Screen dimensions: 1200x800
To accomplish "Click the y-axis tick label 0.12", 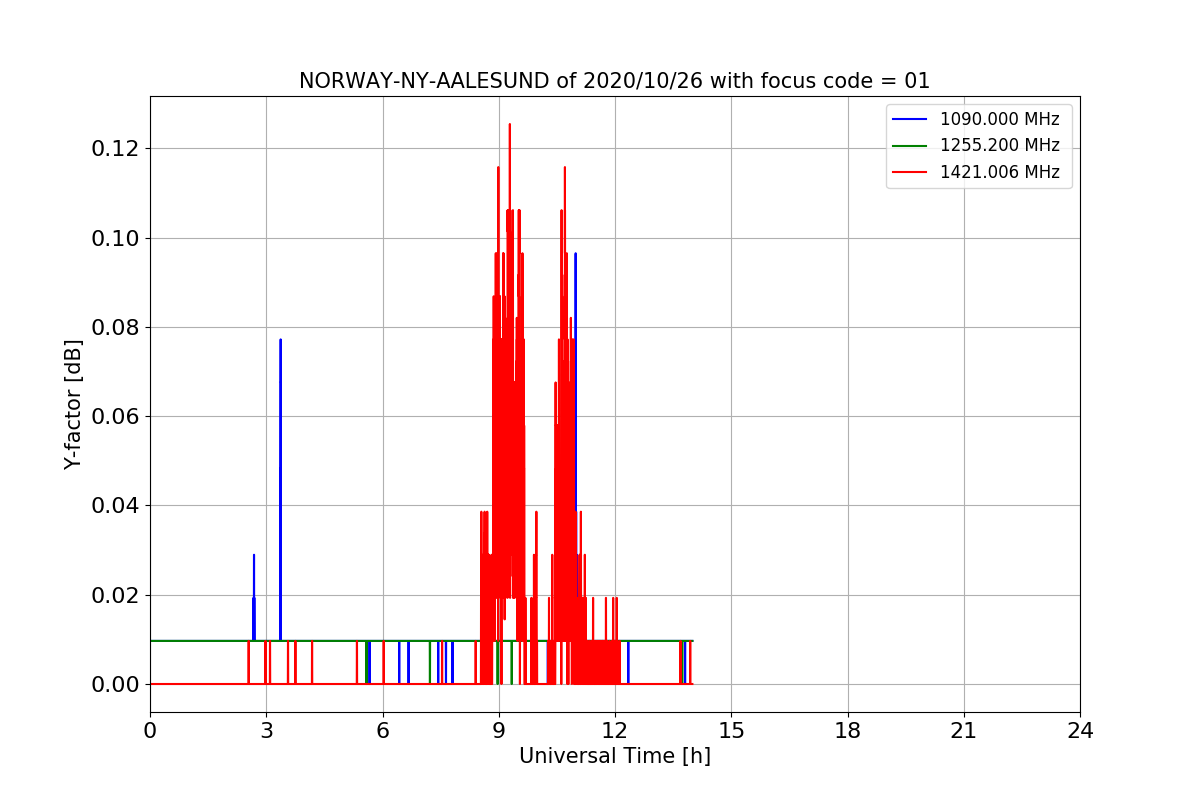I will point(114,149).
